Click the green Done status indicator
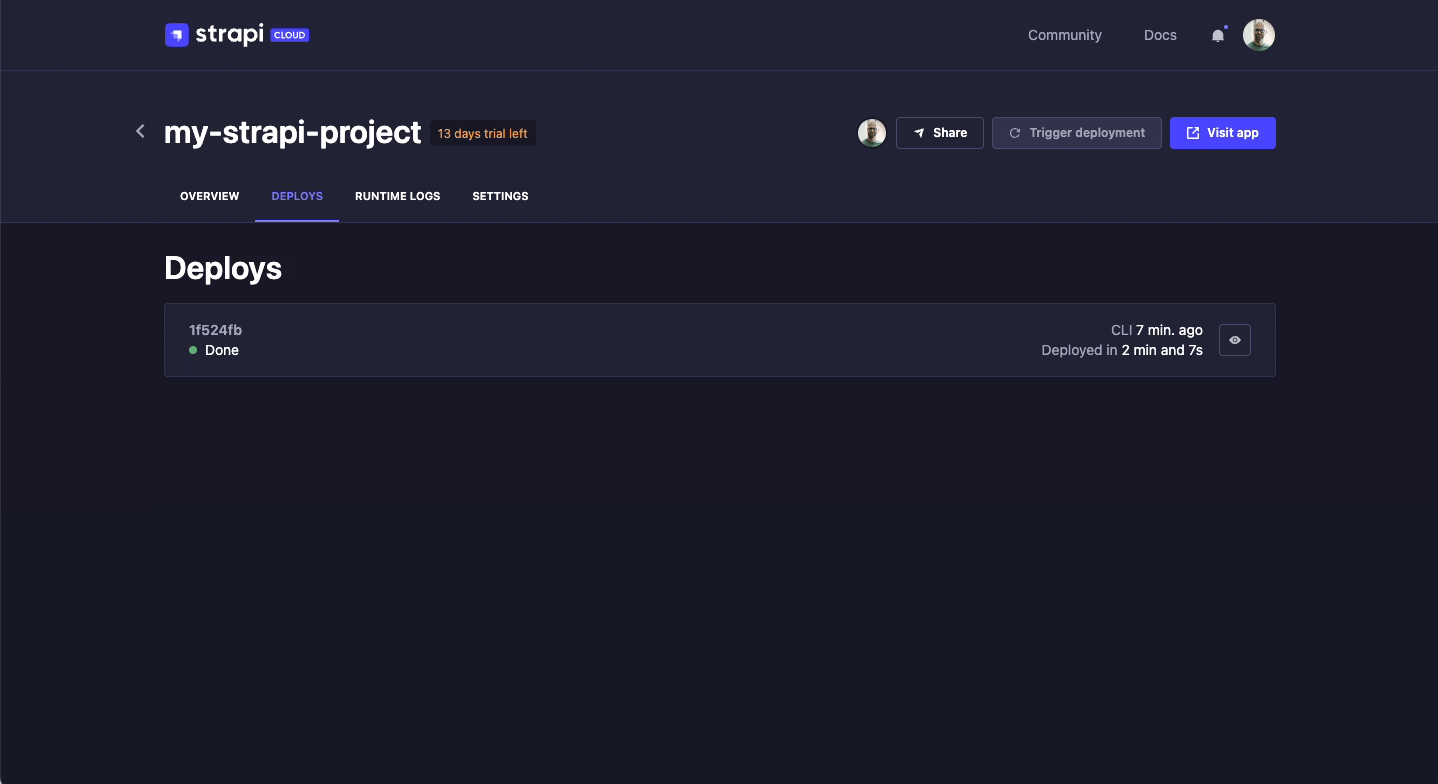Screen dimensions: 1438x784 point(193,350)
